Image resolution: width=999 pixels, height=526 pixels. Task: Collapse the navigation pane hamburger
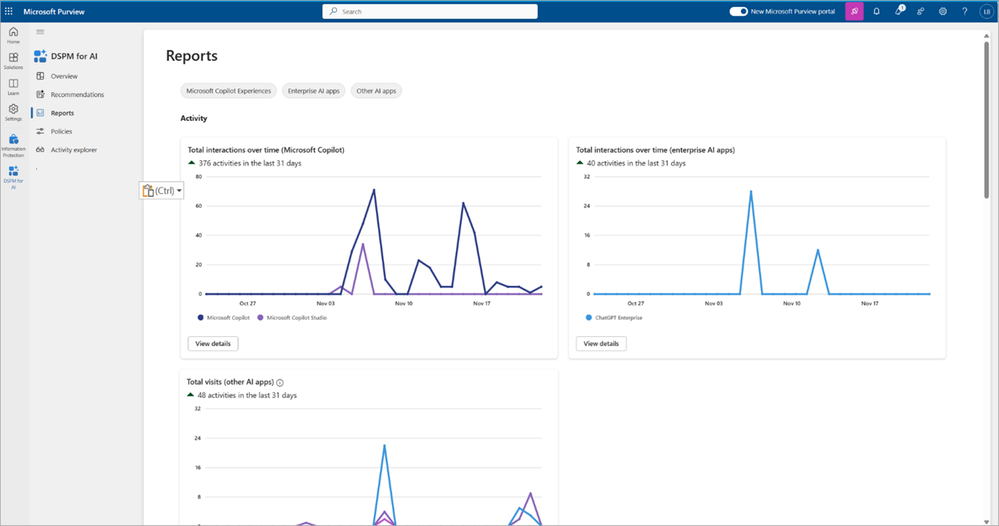[40, 32]
